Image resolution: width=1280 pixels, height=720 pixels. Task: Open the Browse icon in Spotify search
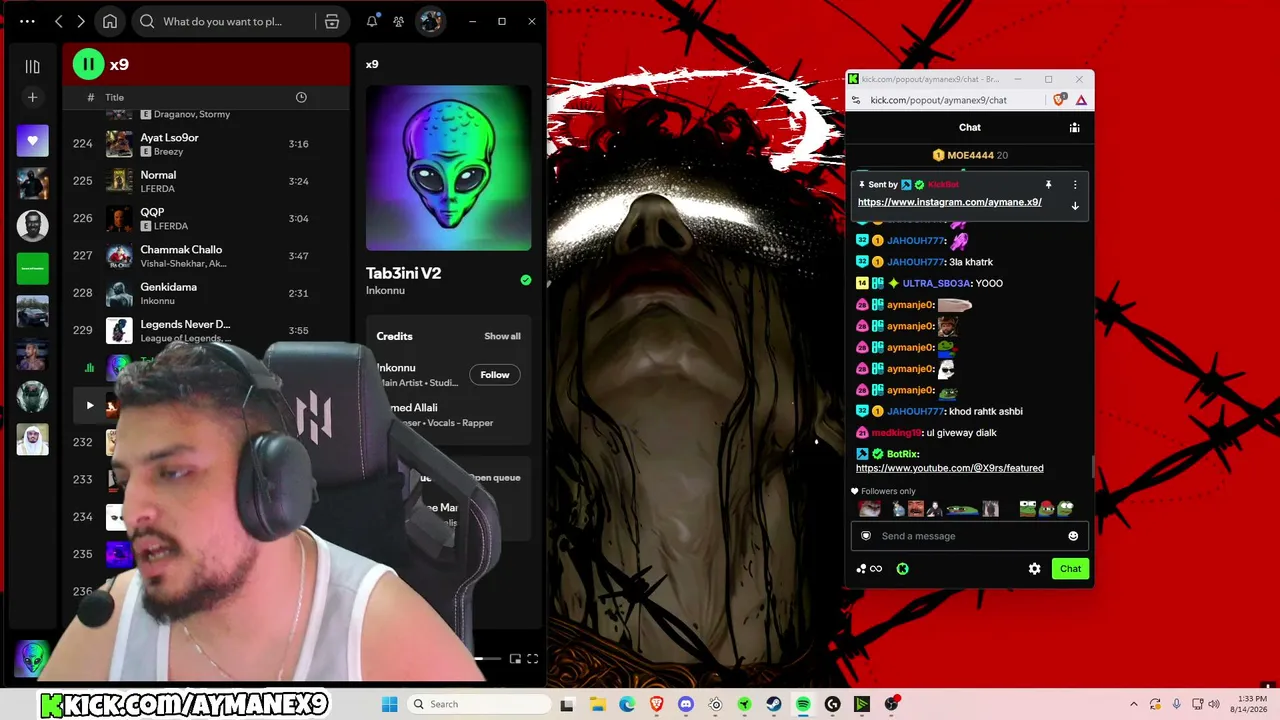click(332, 21)
